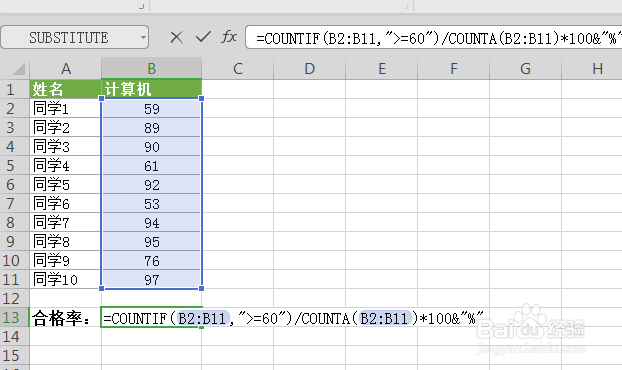Screen dimensions: 622x370
Task: Select column B header
Action: 152,69
